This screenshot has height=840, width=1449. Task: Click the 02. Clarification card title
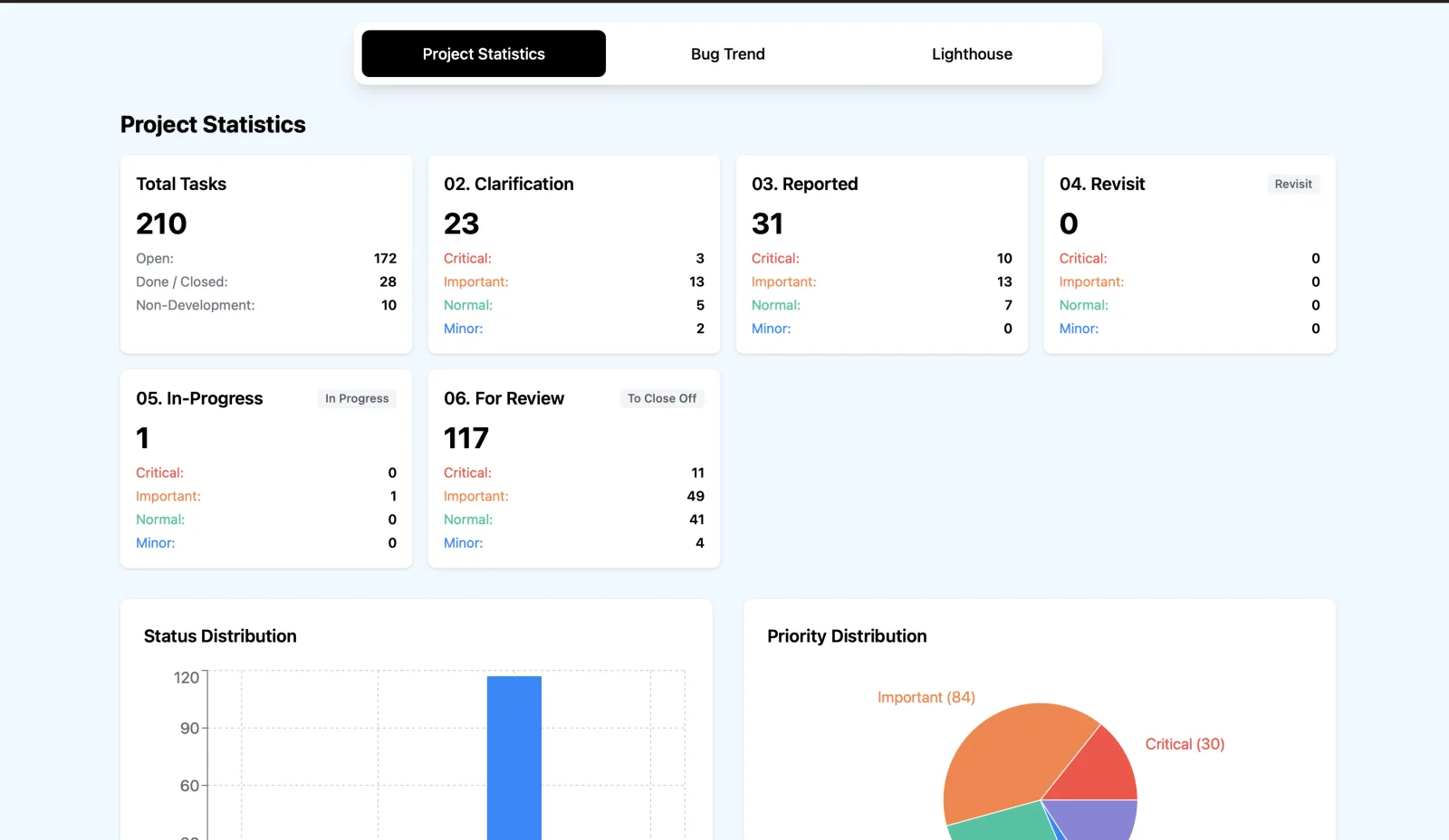(509, 184)
